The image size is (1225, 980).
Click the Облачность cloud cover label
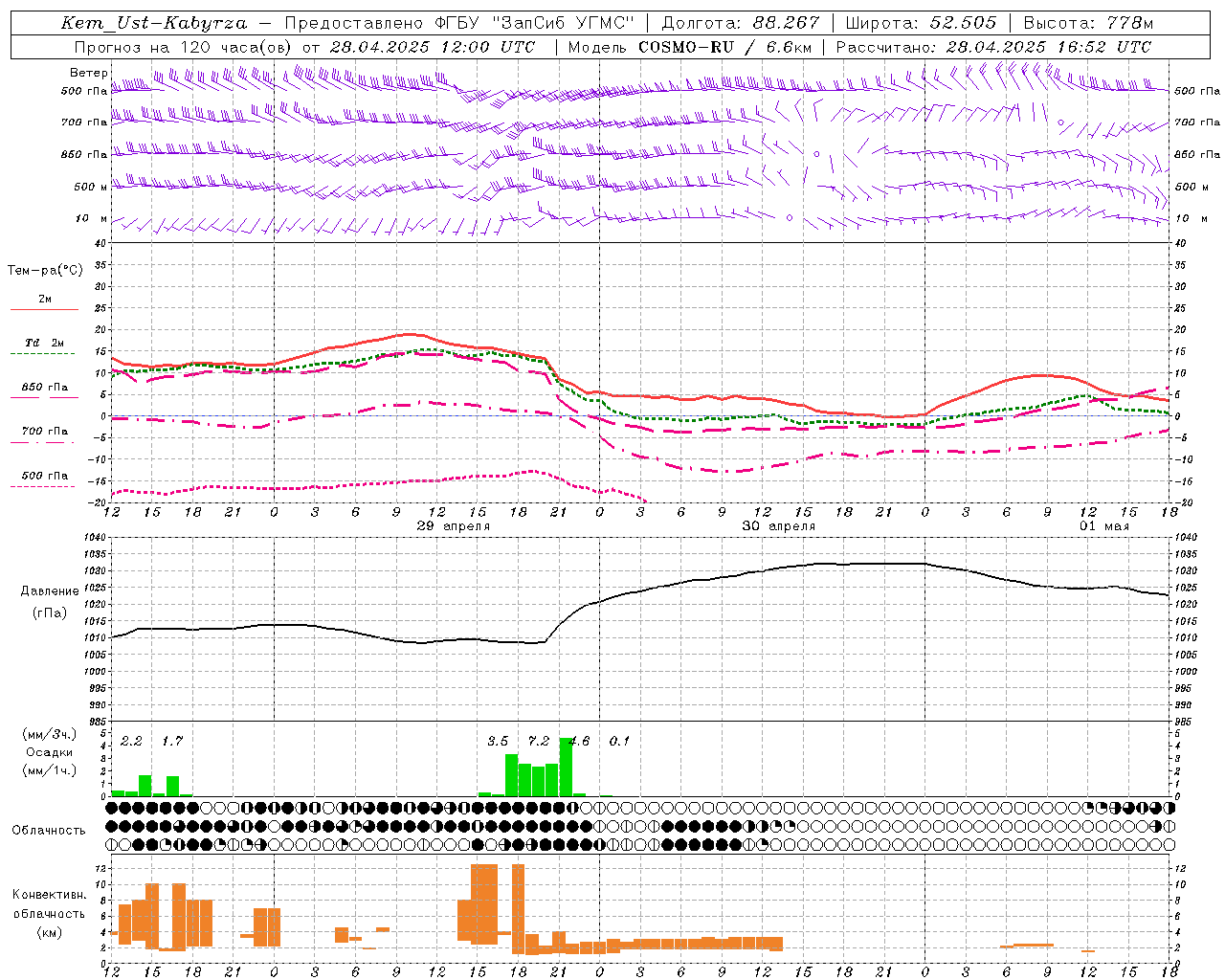tap(49, 830)
